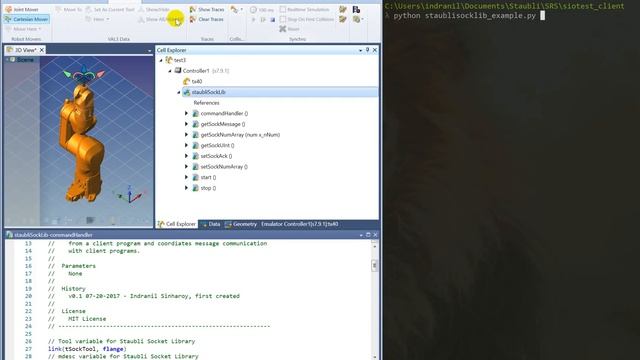Click the lower folder icon beside Synchro
Image resolution: width=640 pixels, height=360 pixels.
pyautogui.click(x=343, y=19)
